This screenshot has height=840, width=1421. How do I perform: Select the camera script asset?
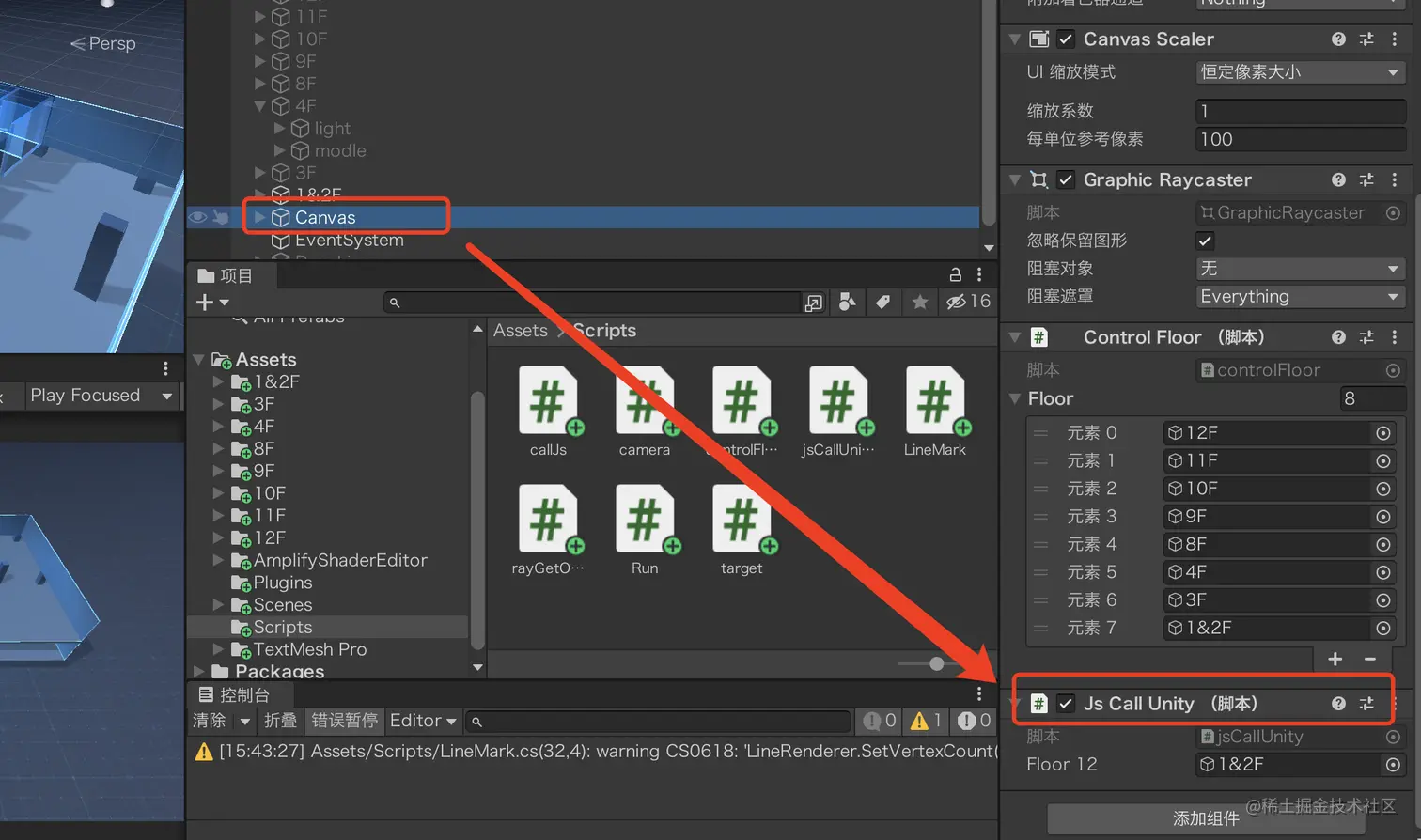[x=645, y=412]
